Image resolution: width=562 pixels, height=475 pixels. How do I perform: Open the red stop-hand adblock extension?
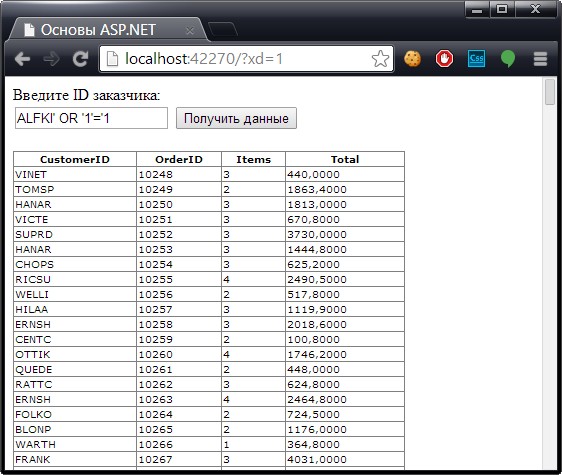[x=444, y=58]
